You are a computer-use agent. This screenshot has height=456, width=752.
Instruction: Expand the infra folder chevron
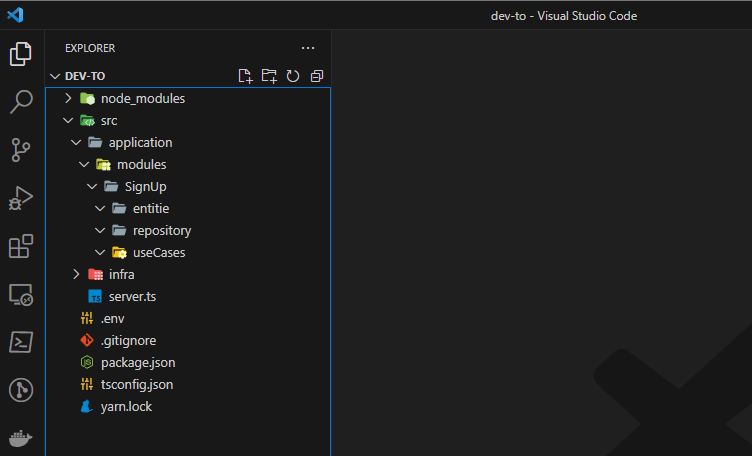tap(76, 274)
